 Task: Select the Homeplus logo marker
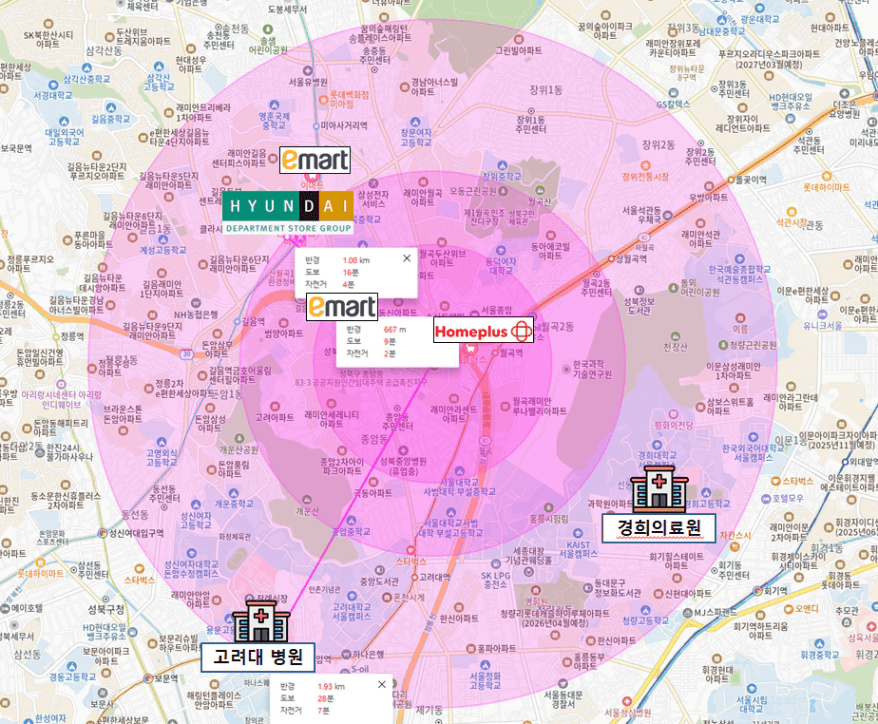click(484, 331)
